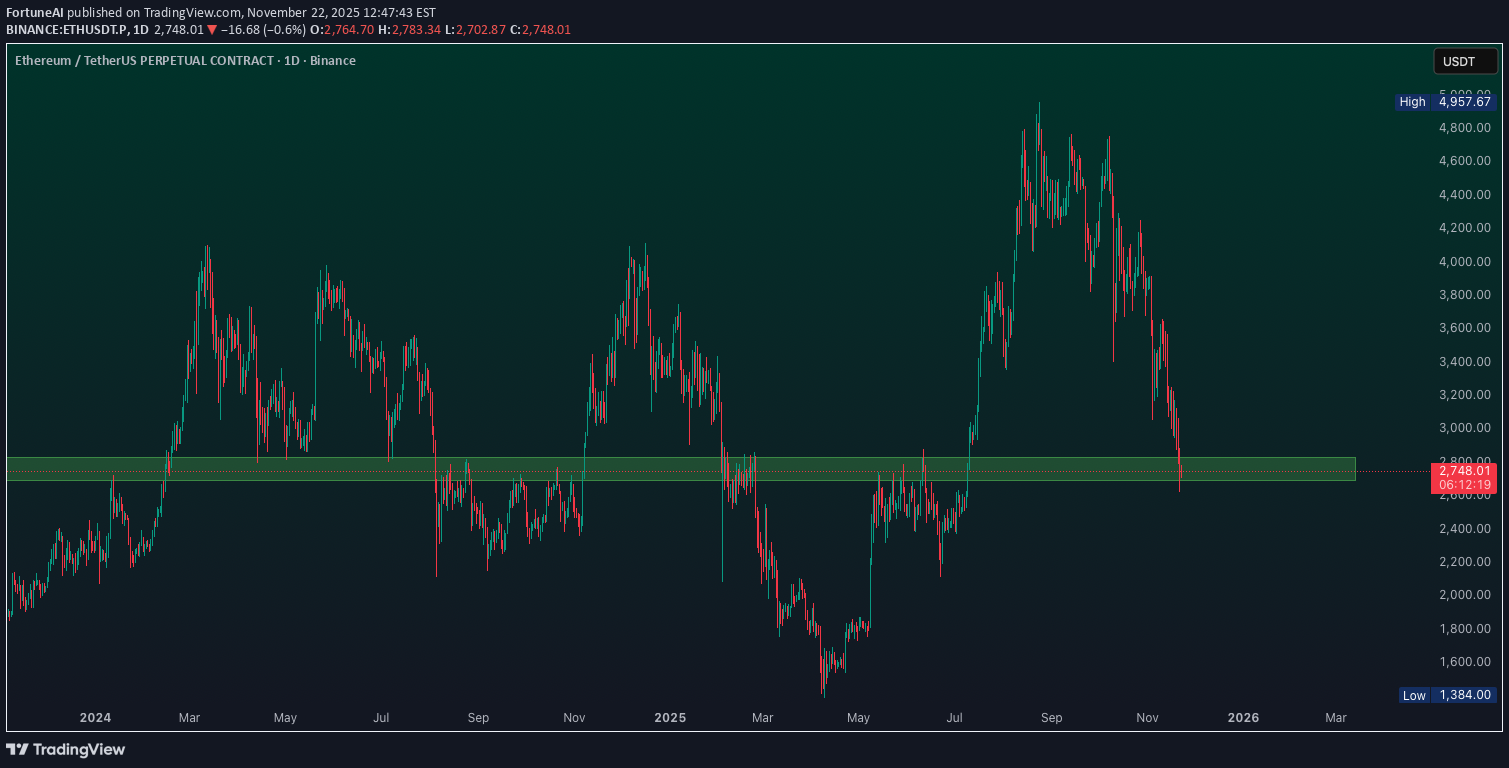Screen dimensions: 1509x768
Task: Select the red current price tag 2,748.01
Action: click(1465, 470)
